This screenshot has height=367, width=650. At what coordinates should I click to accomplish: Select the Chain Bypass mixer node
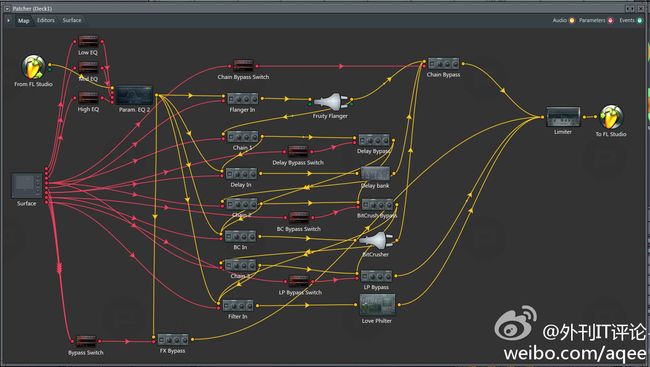point(443,64)
